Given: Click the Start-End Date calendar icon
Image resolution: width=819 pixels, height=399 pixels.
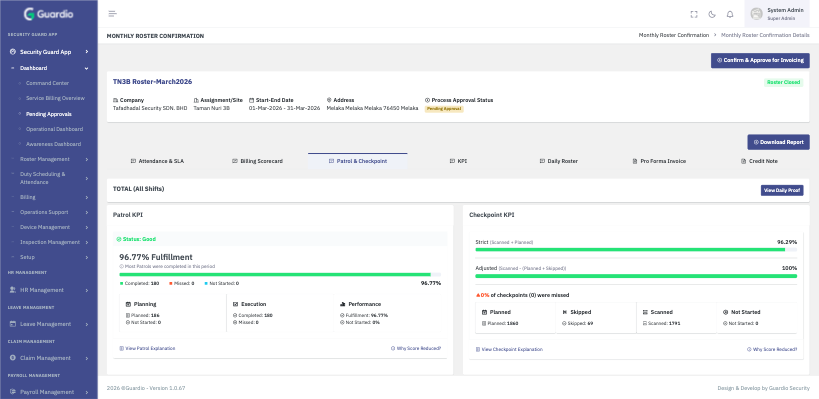Looking at the screenshot, I should 251,100.
